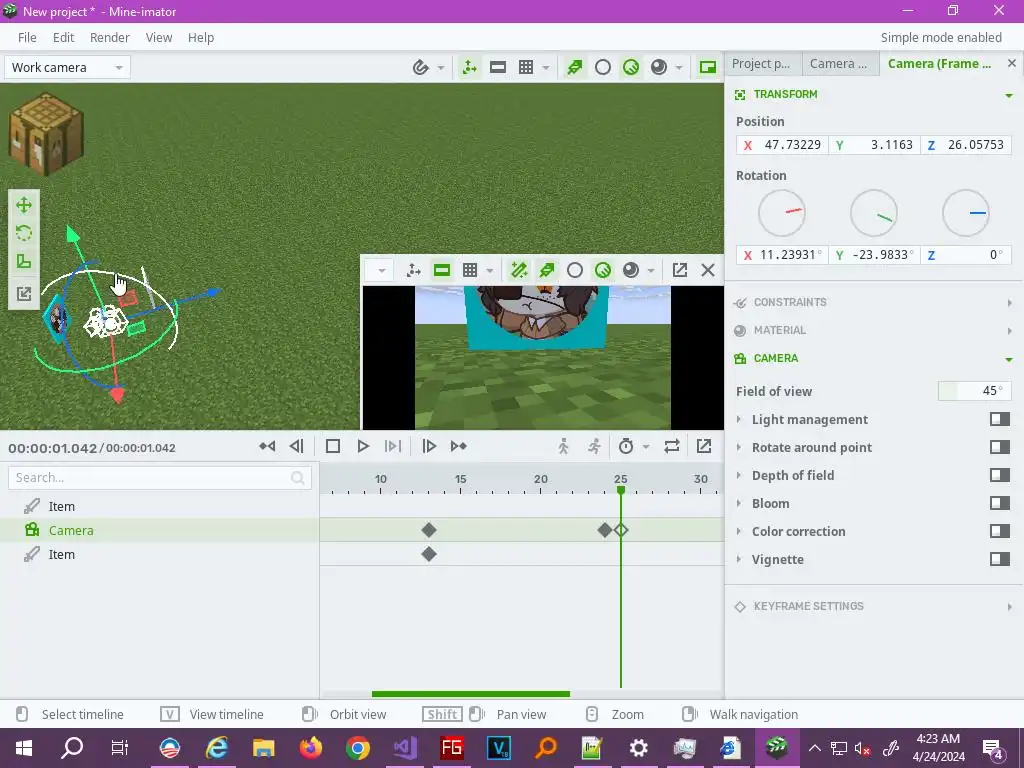Select the Camera timeline row

160,530
